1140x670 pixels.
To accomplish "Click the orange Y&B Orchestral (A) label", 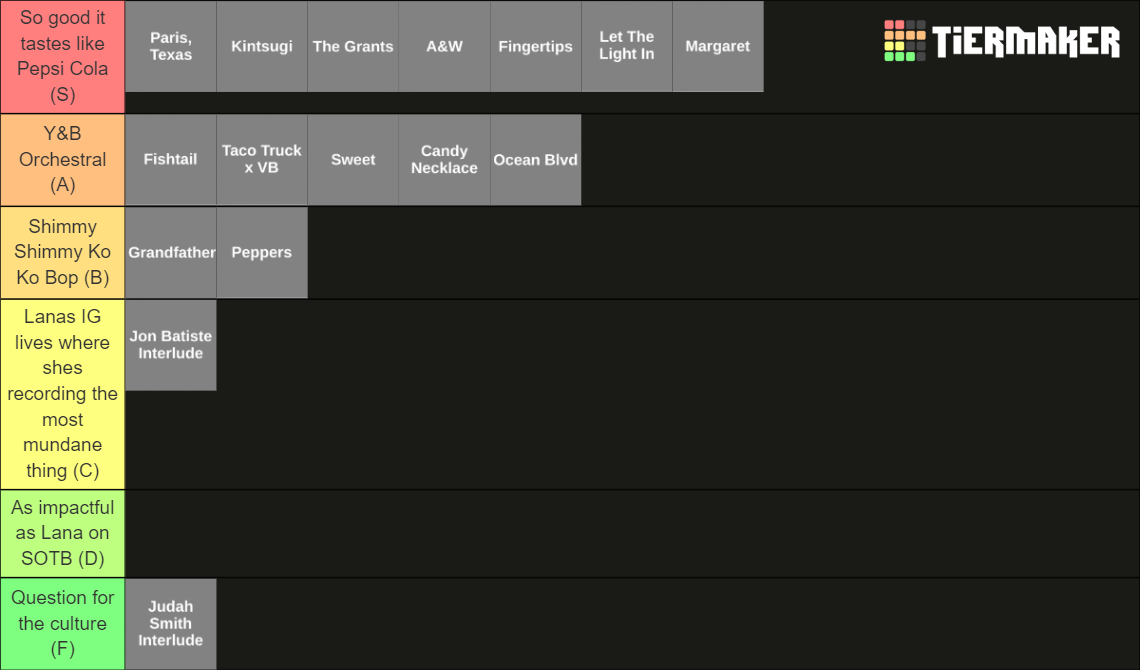I will coord(63,160).
